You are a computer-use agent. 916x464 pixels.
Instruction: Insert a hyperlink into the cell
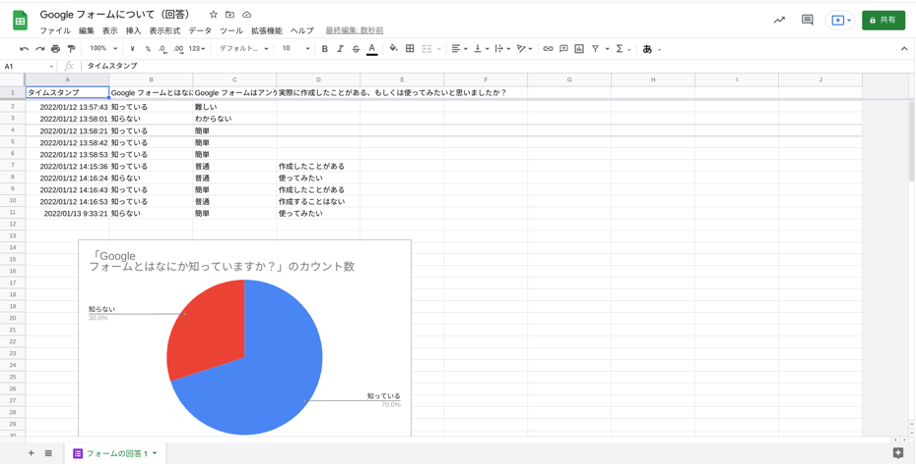[547, 49]
